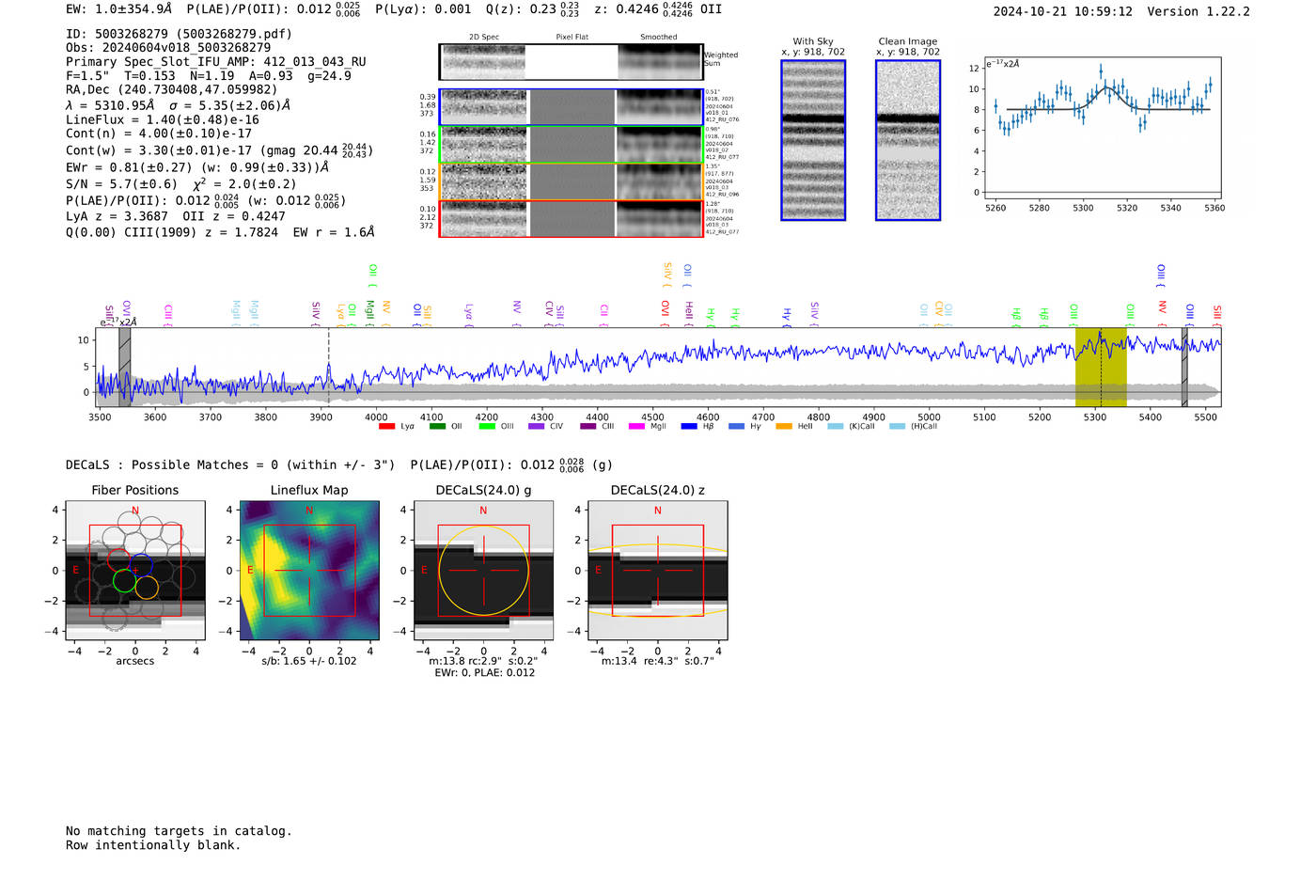Click the green fiber circle in Fiber Positions

coord(124,580)
